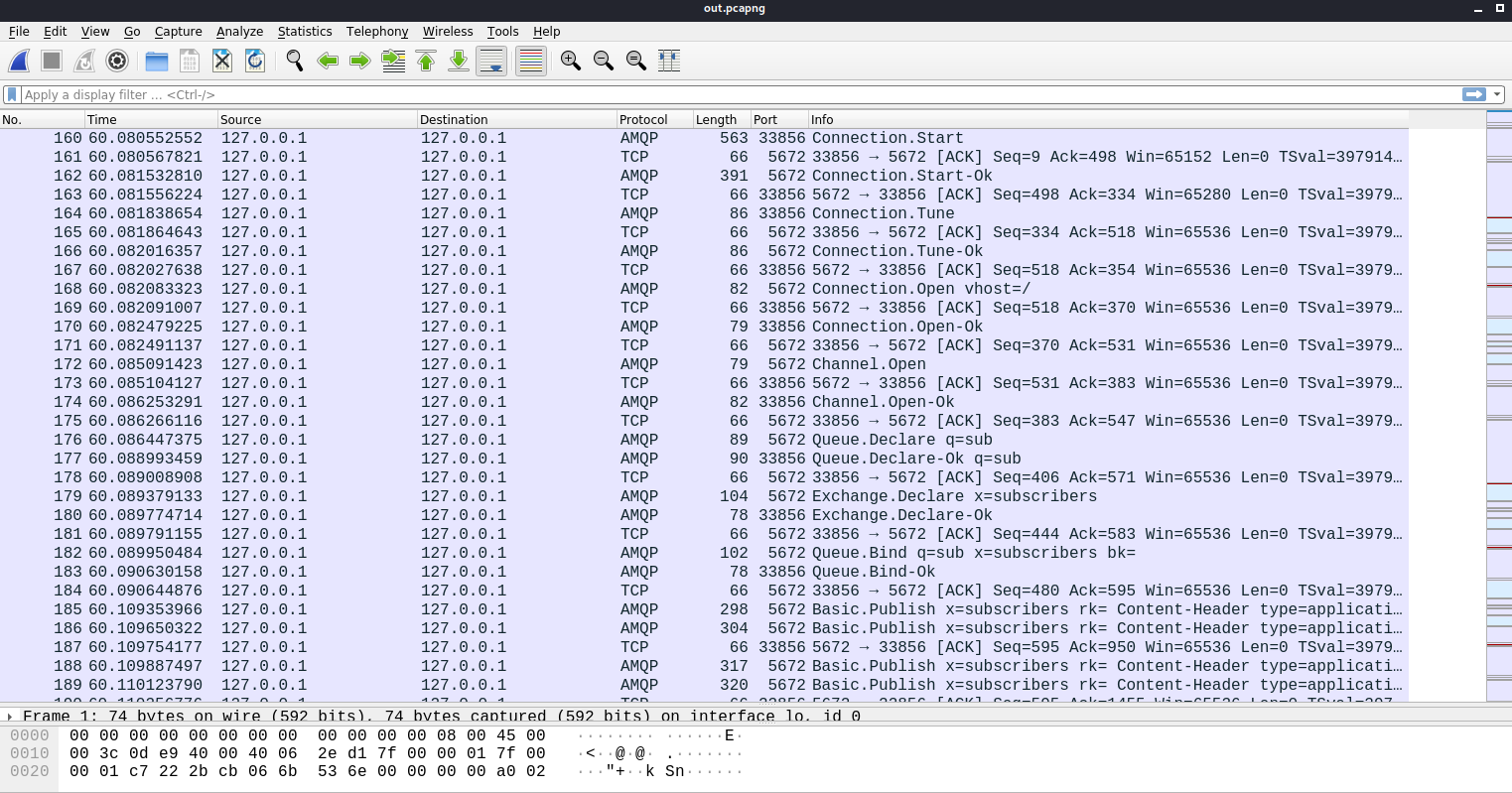Start capturing packets with the shark fin icon
This screenshot has width=1512, height=793.
pyautogui.click(x=19, y=61)
